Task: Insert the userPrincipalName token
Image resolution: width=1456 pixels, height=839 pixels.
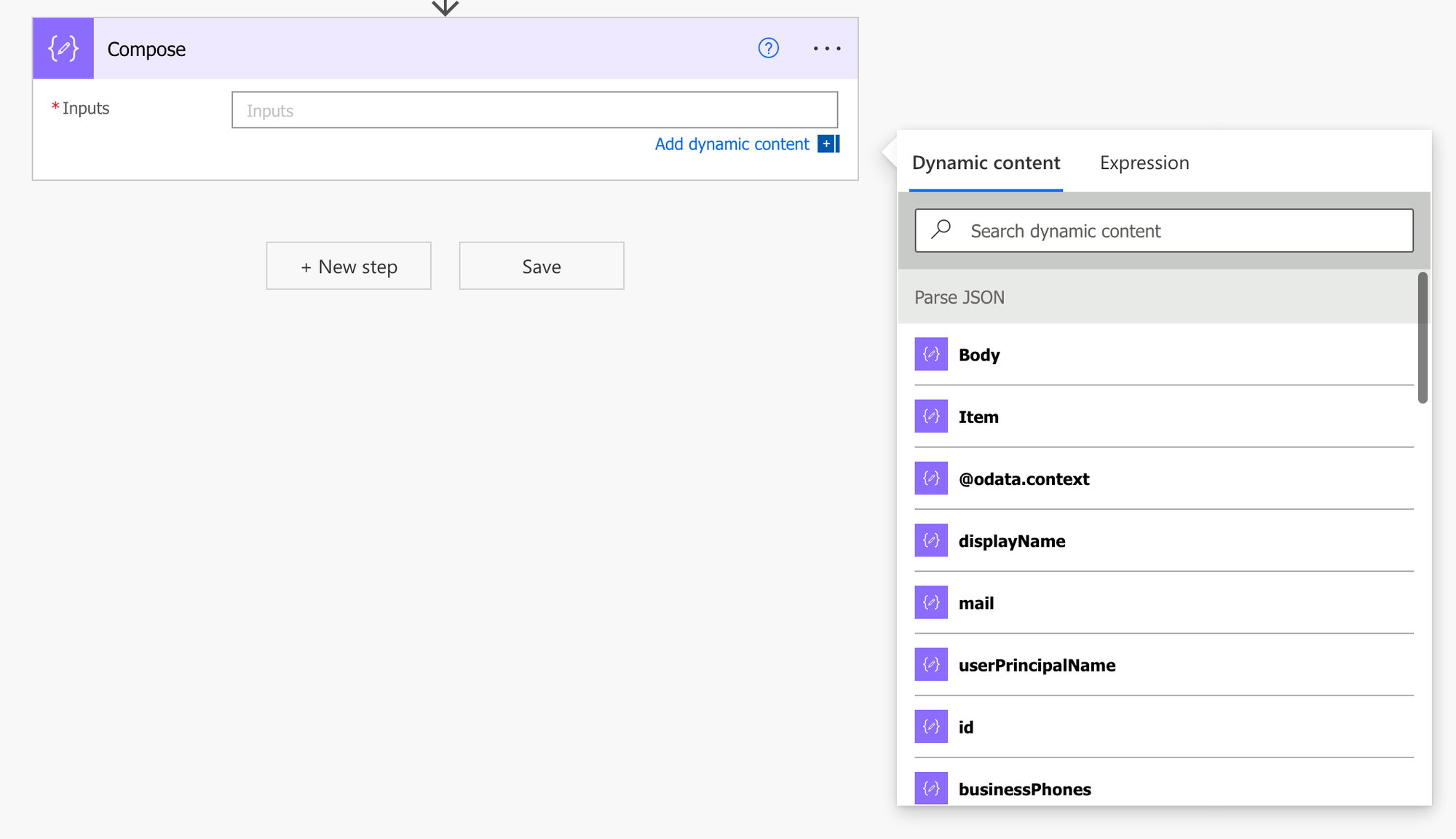Action: point(1037,664)
